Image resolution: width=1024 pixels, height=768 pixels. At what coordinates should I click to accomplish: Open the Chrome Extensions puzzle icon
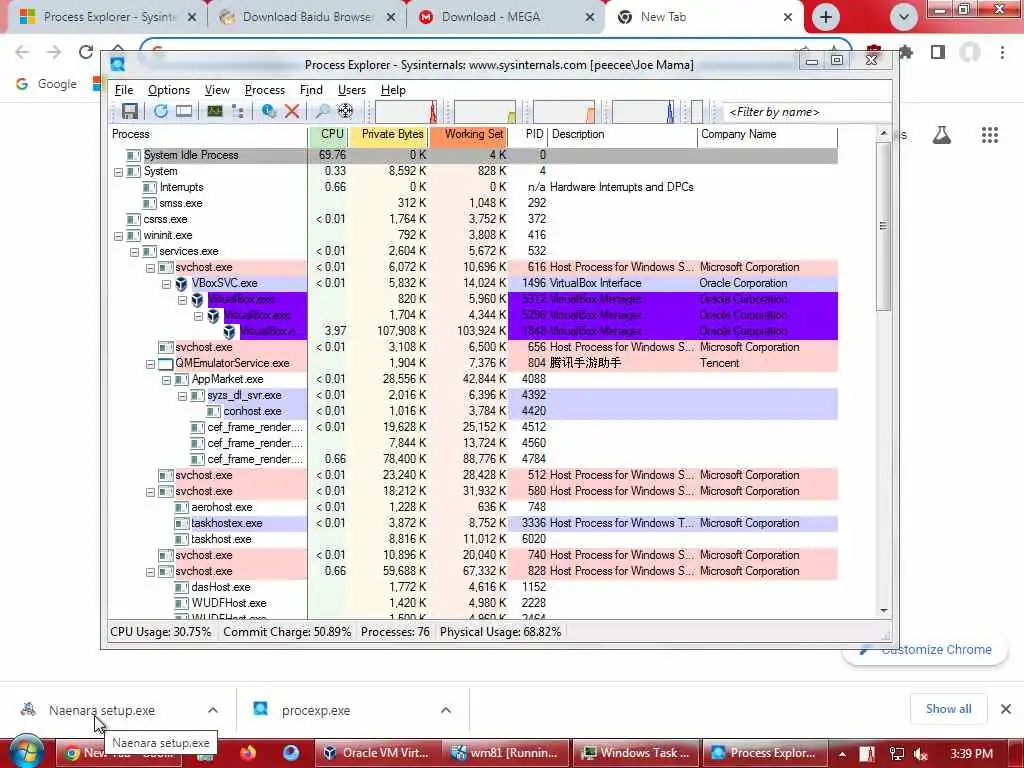coord(906,52)
